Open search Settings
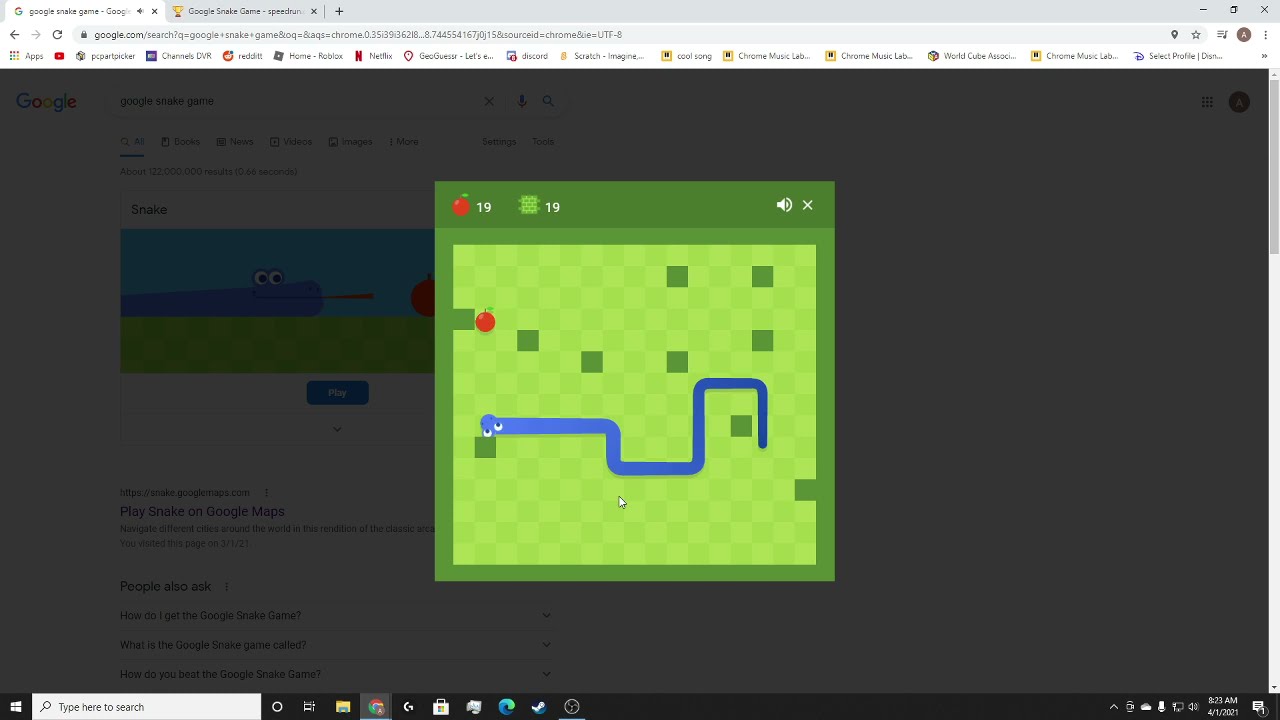The width and height of the screenshot is (1280, 720). pos(499,142)
